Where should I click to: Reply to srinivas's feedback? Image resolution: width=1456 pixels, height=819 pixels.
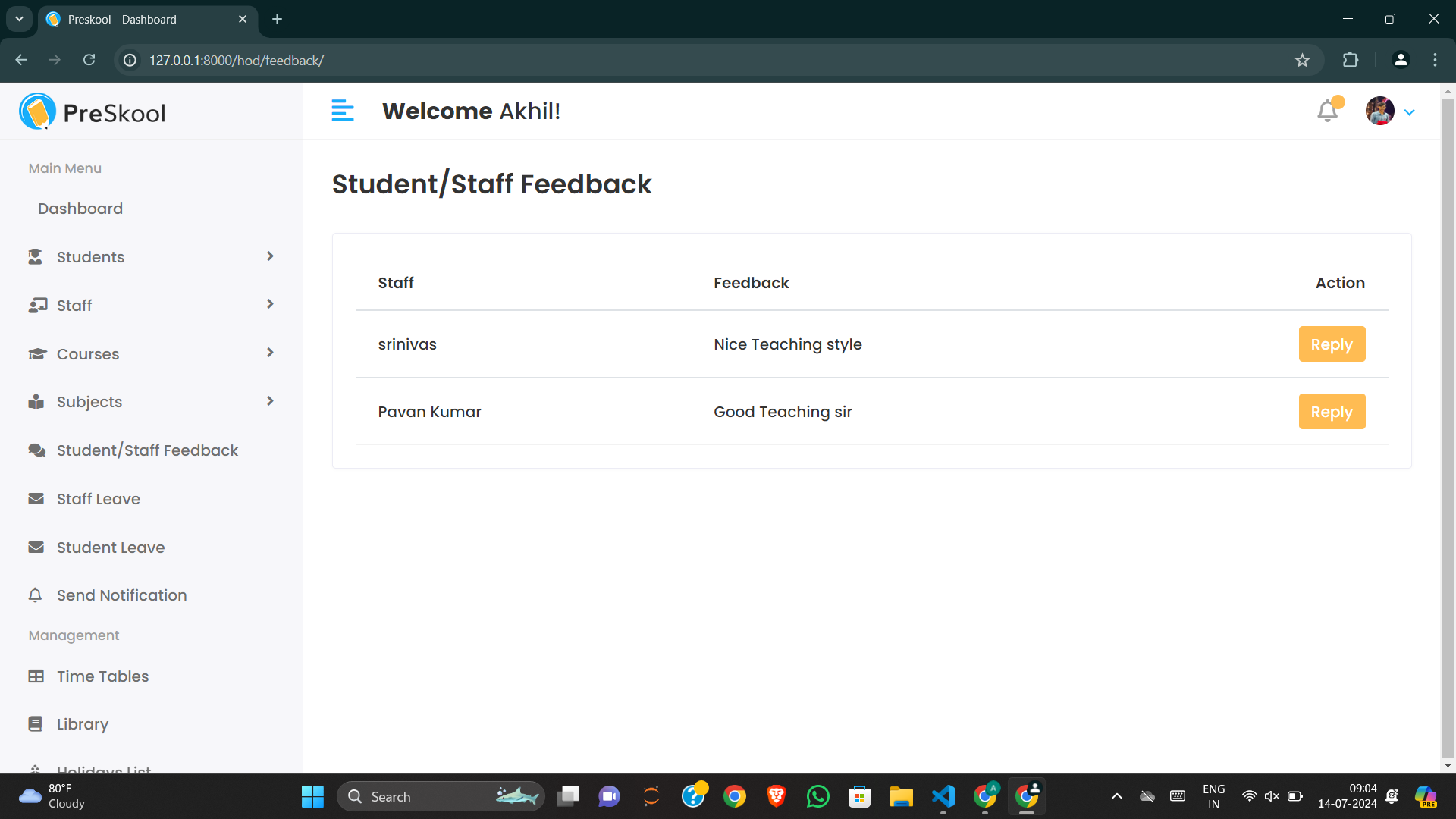point(1332,344)
